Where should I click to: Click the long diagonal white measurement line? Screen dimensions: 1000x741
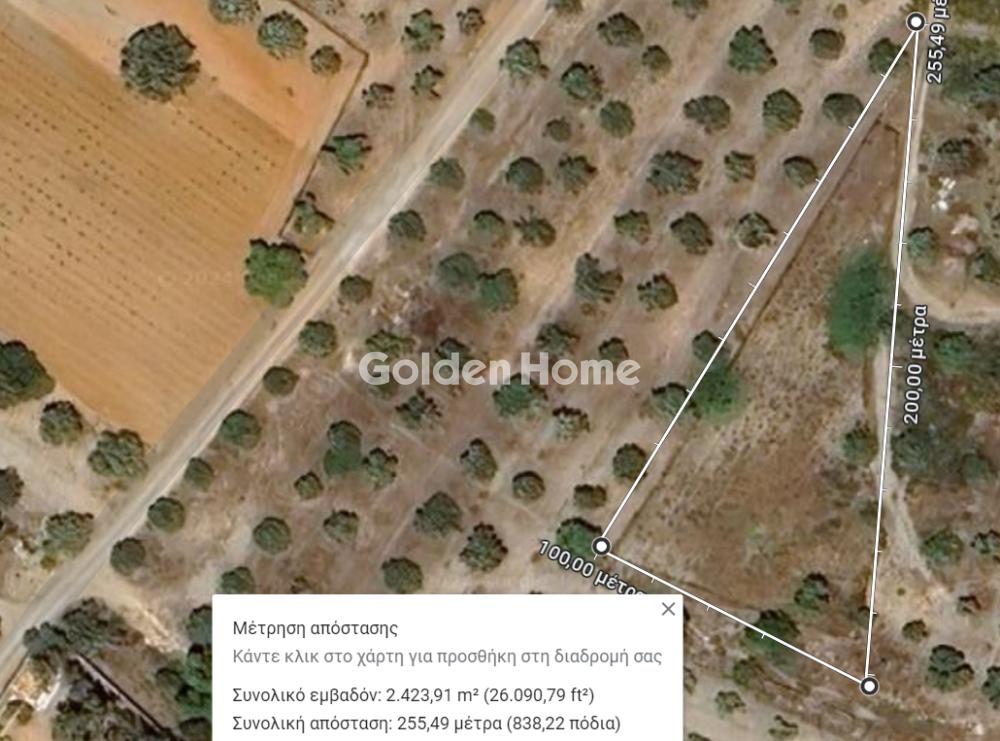pos(759,284)
